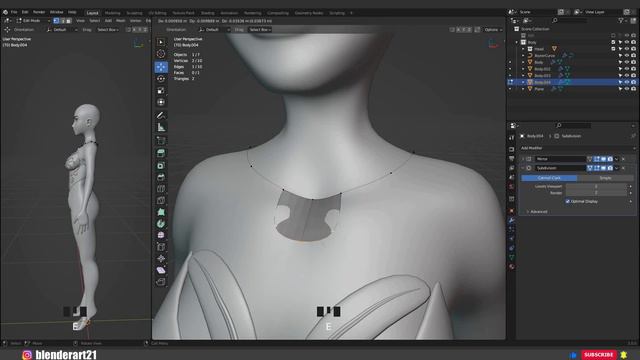Switch to the Shading workspace tab
Image resolution: width=640 pixels, height=360 pixels.
point(207,13)
